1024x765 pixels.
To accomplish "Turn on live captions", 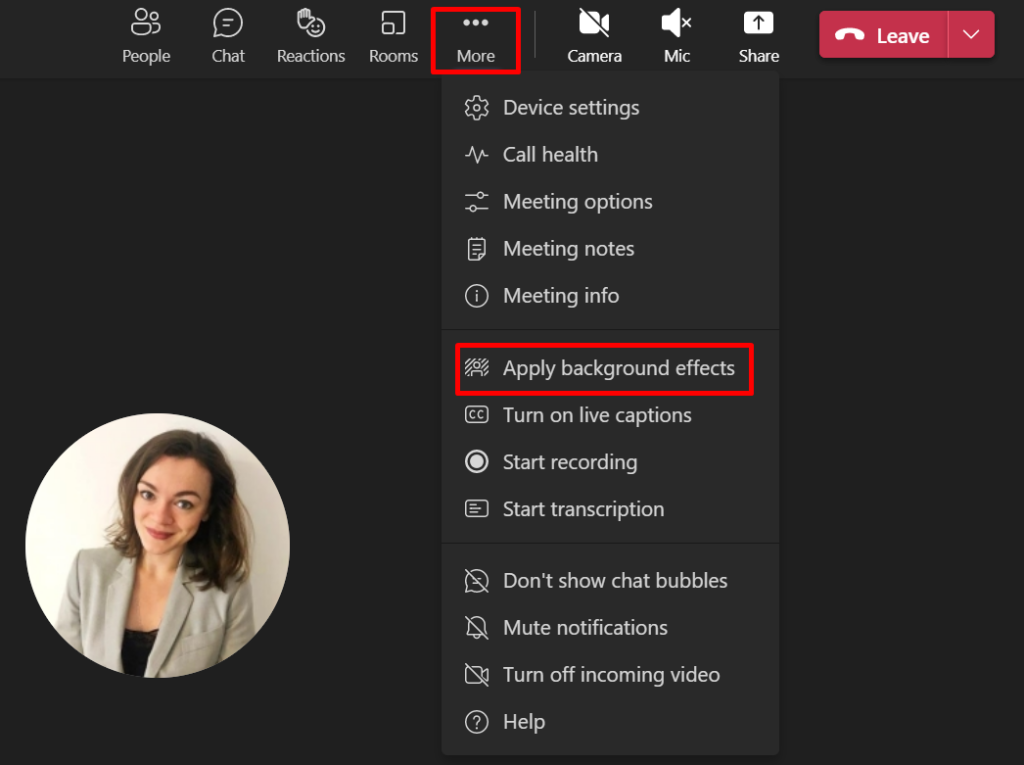I will (x=610, y=415).
